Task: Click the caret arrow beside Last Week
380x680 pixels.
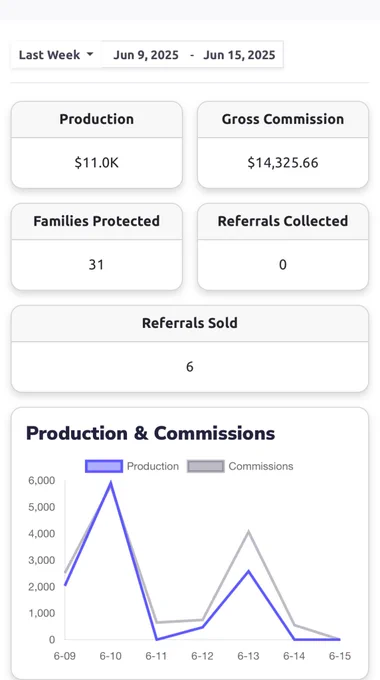Action: point(90,54)
